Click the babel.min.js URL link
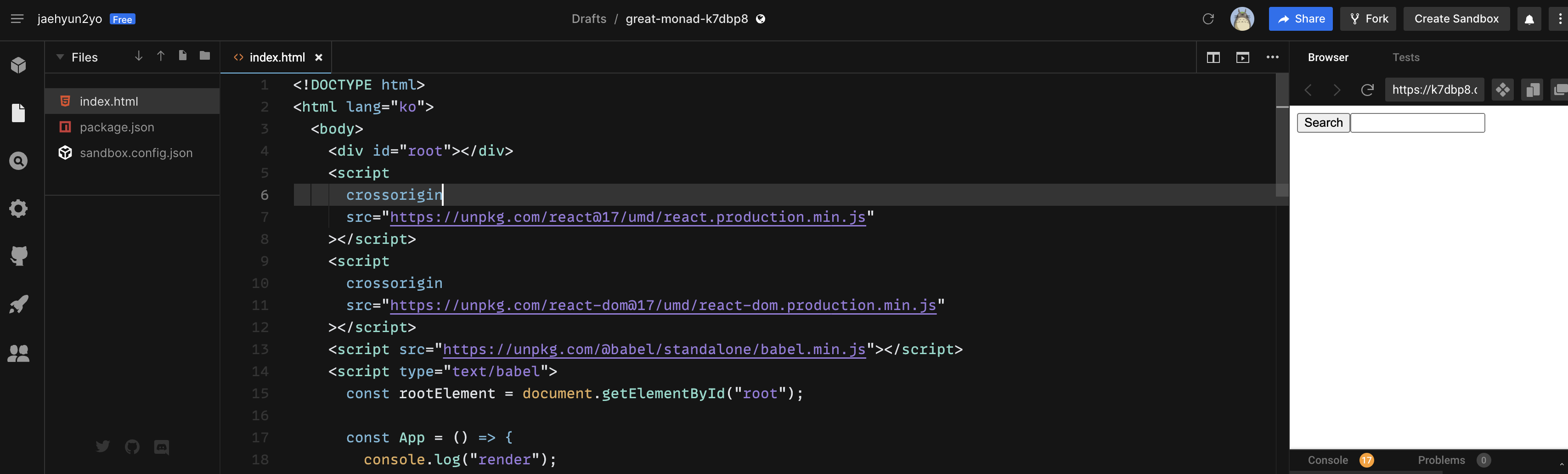 coord(654,349)
